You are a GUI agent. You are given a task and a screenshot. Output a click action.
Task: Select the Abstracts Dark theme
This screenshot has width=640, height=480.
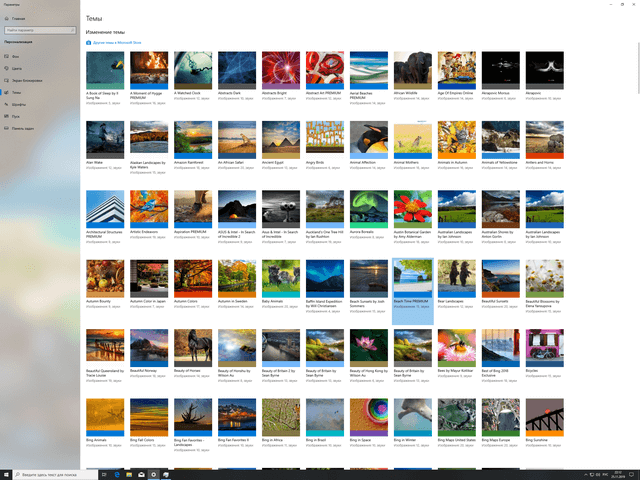click(237, 70)
